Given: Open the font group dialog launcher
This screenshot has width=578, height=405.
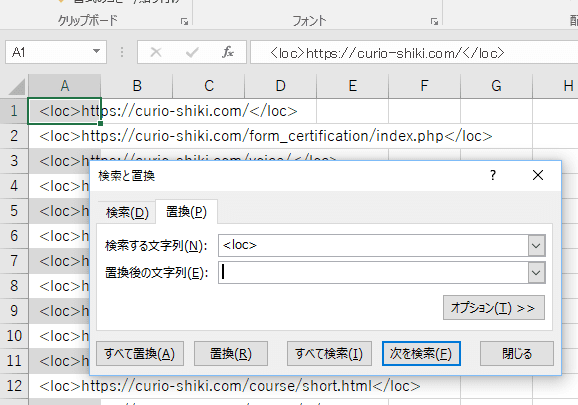Looking at the screenshot, I should coord(434,22).
